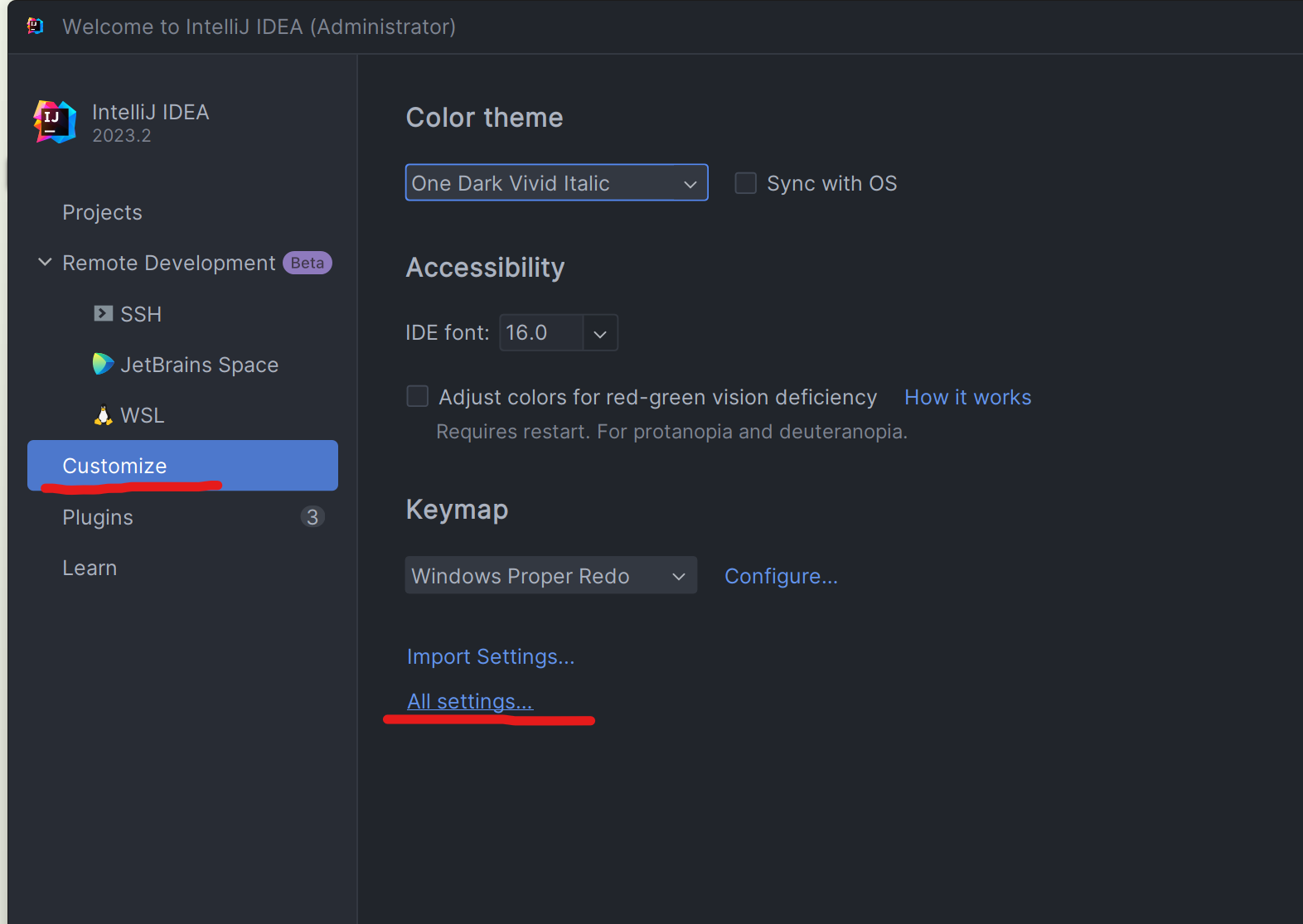Viewport: 1303px width, 924px height.
Task: Open All settings... link
Action: pos(470,701)
